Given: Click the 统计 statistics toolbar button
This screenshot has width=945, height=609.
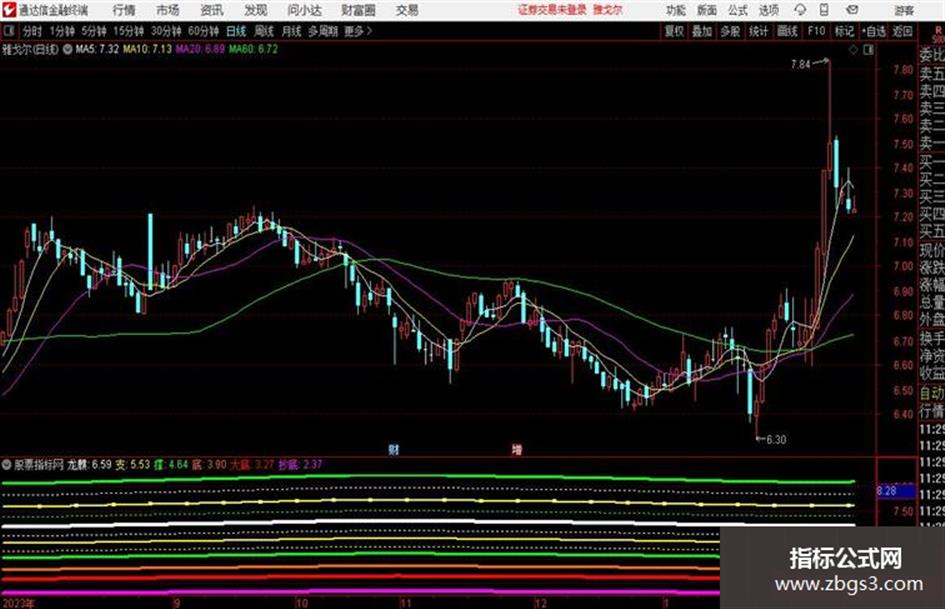Looking at the screenshot, I should (758, 31).
